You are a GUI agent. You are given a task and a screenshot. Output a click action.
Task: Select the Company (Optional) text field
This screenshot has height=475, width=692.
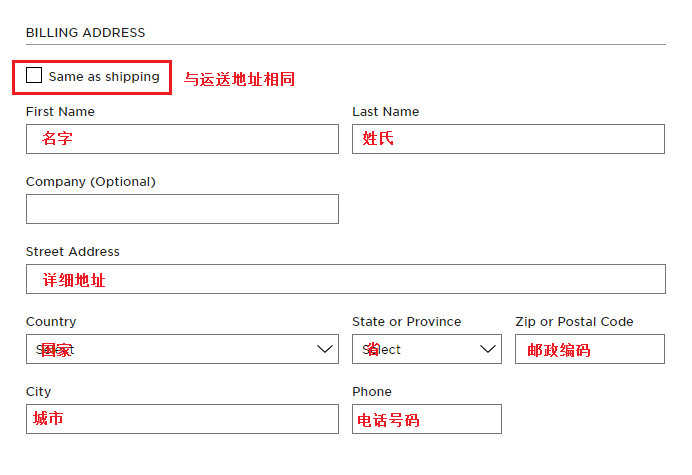click(x=182, y=209)
